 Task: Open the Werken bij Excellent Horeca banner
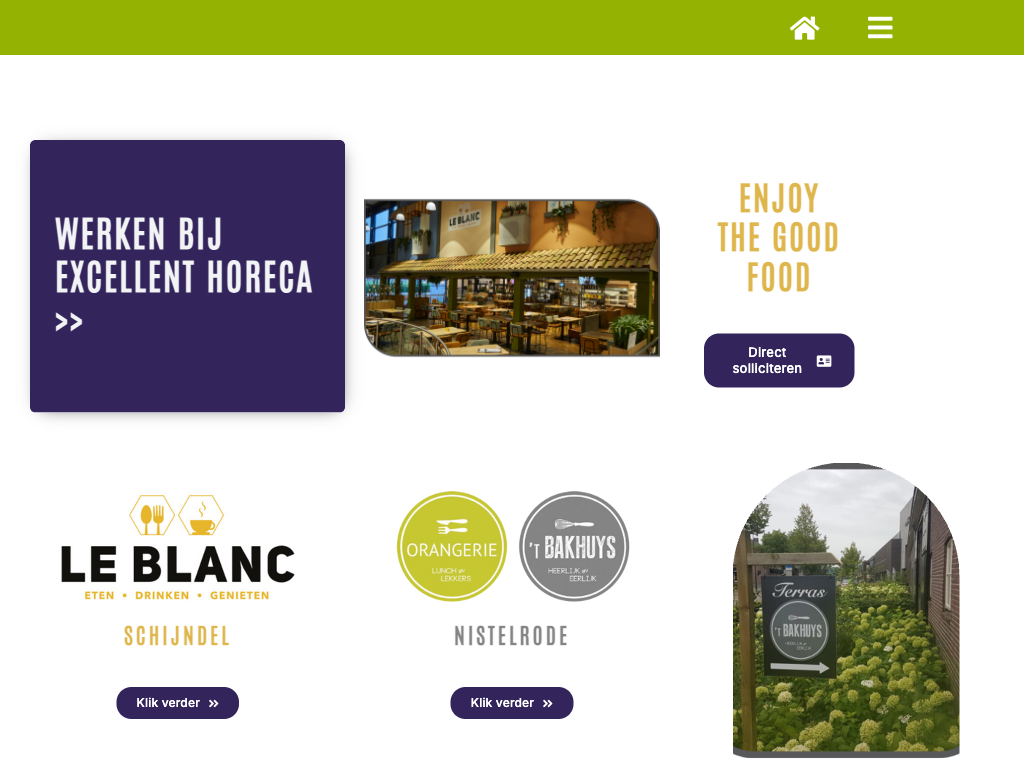tap(187, 276)
